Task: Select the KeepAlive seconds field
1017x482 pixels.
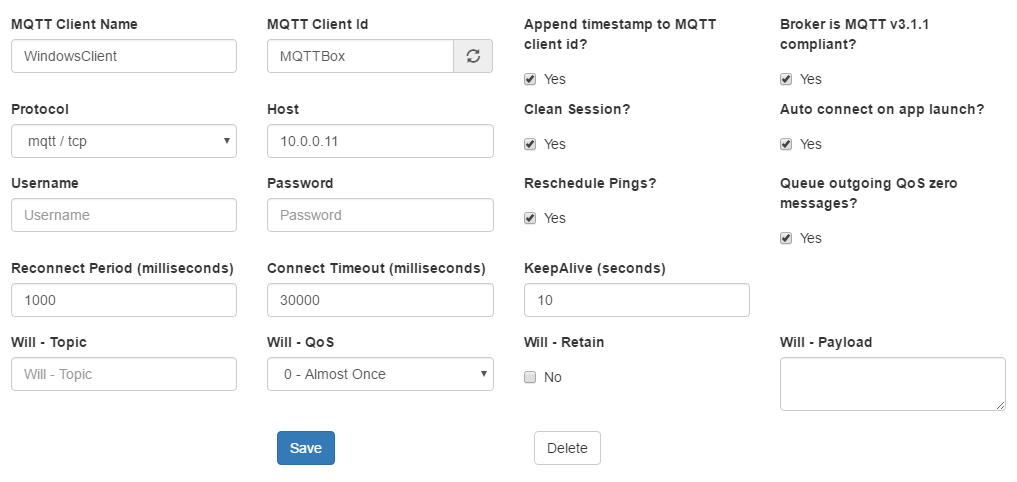Action: tap(636, 300)
